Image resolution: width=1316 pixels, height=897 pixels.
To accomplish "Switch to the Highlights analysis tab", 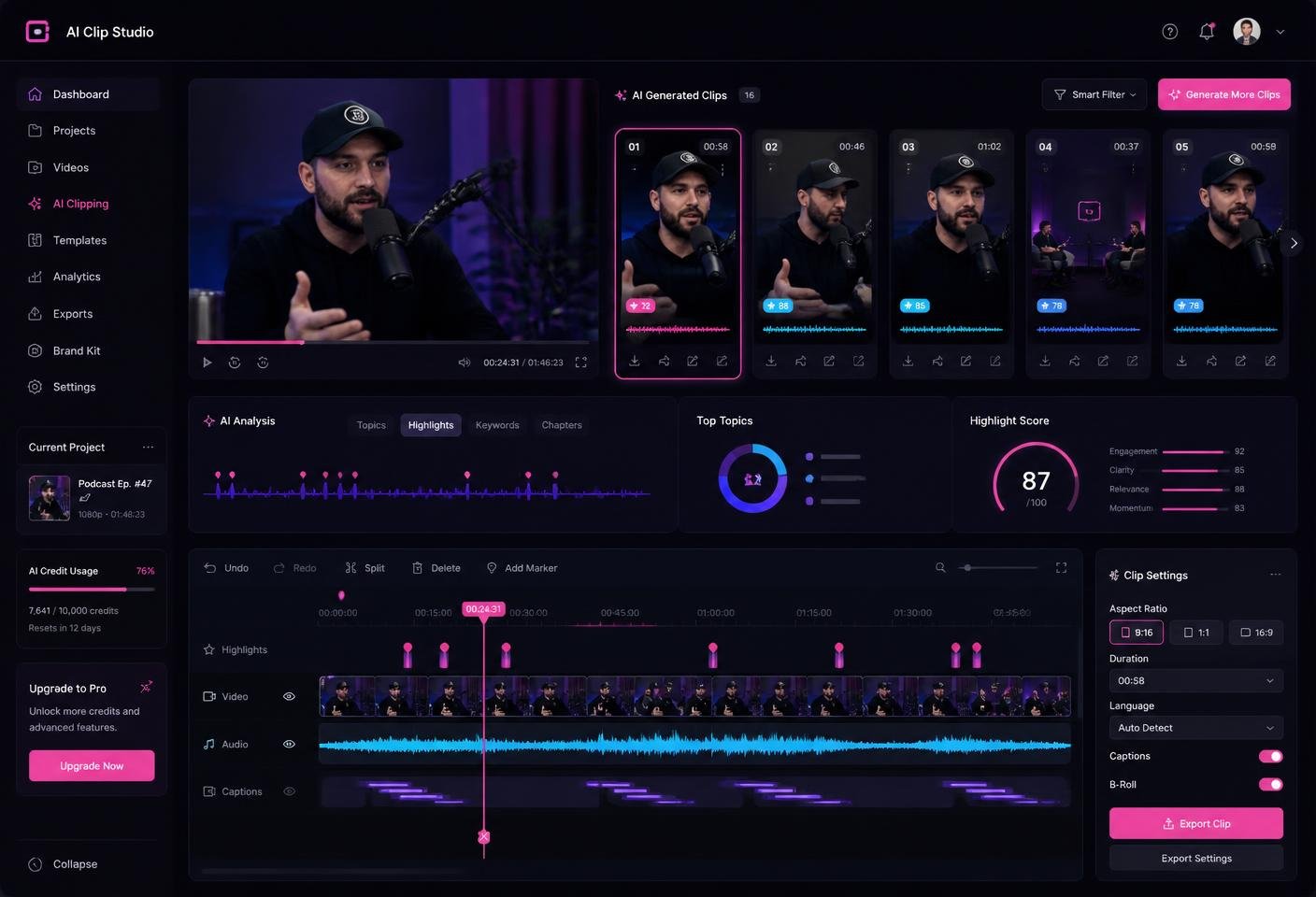I will point(431,425).
